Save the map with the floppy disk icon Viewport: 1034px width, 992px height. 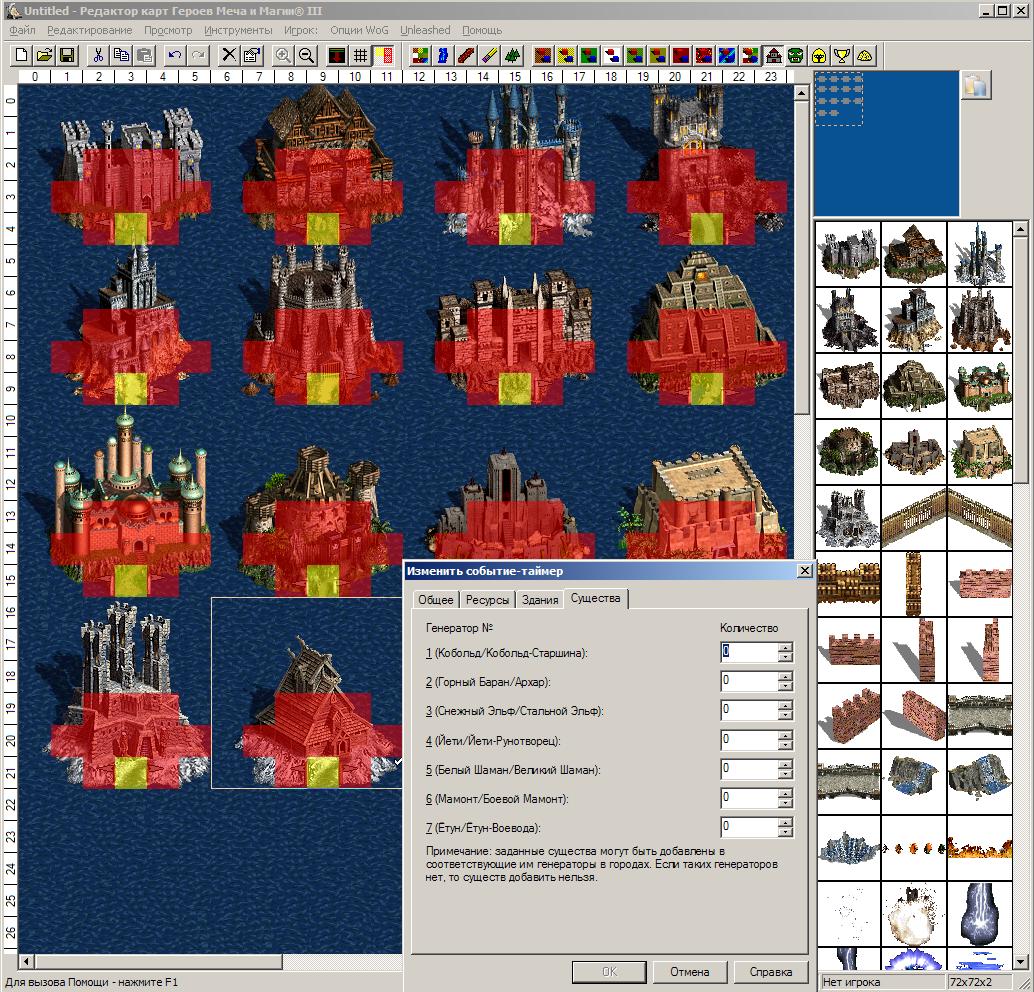pyautogui.click(x=67, y=55)
